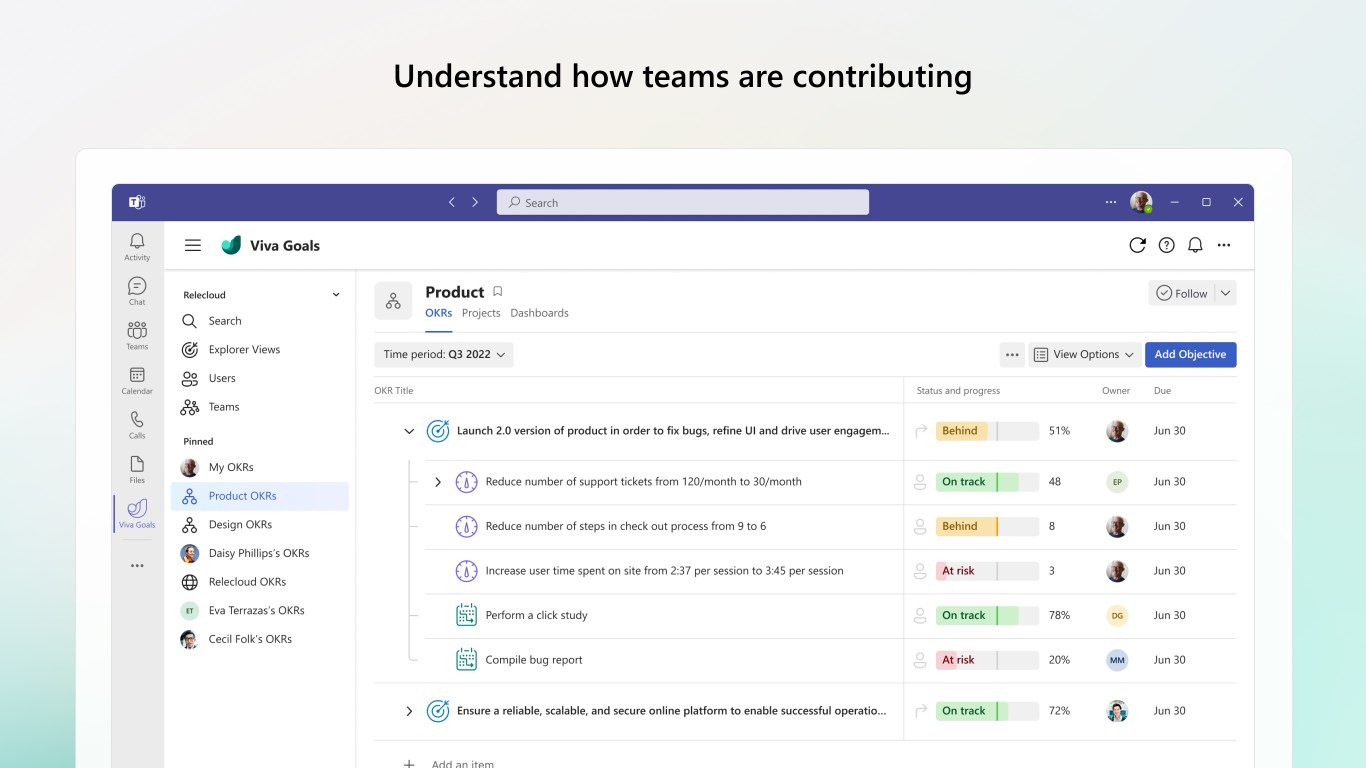Switch to the Projects tab
This screenshot has height=768, width=1366.
pos(481,313)
